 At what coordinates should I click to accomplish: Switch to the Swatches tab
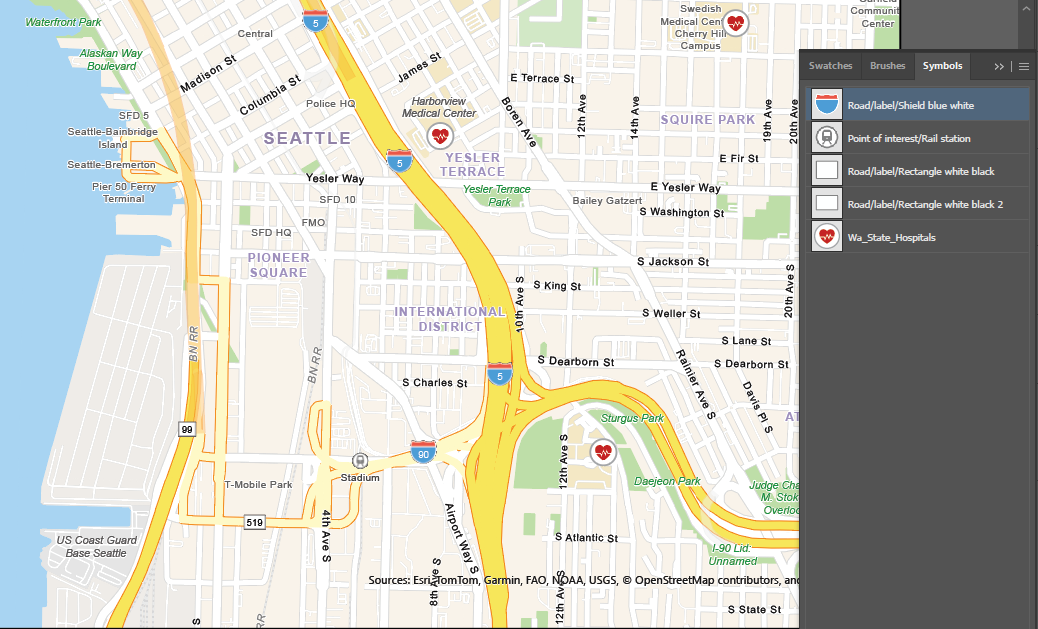tap(830, 66)
